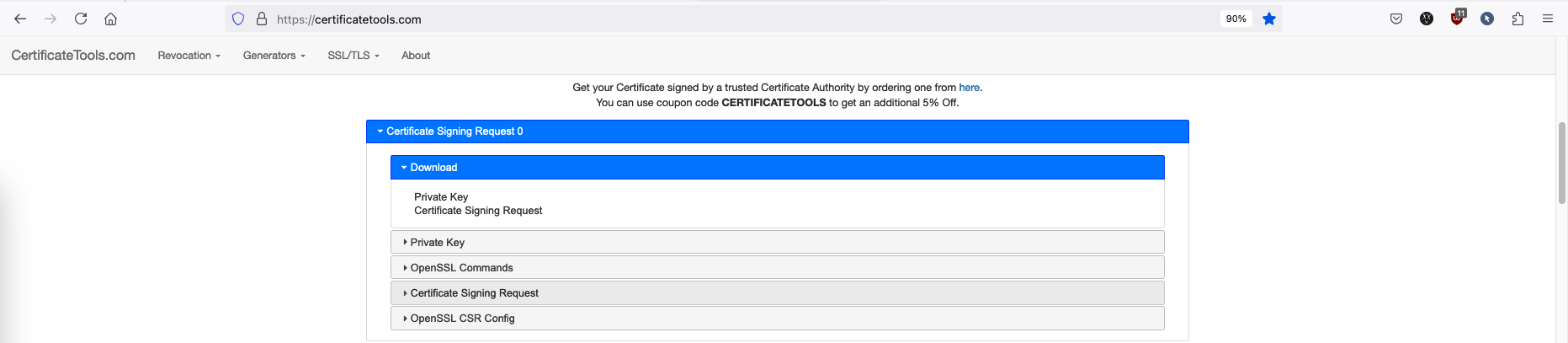Click the site padlock security icon

point(262,19)
